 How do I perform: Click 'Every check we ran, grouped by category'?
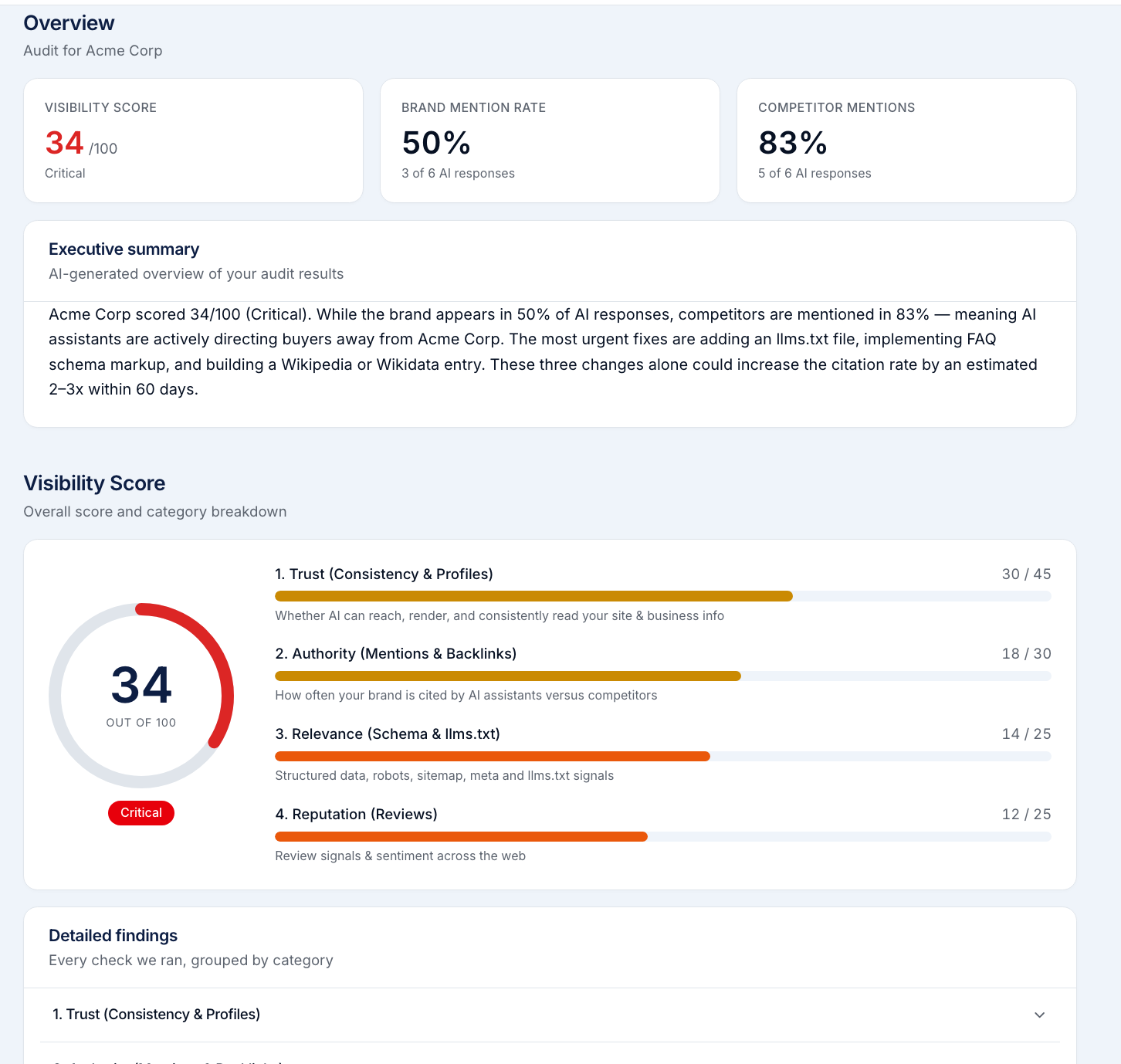pos(191,961)
